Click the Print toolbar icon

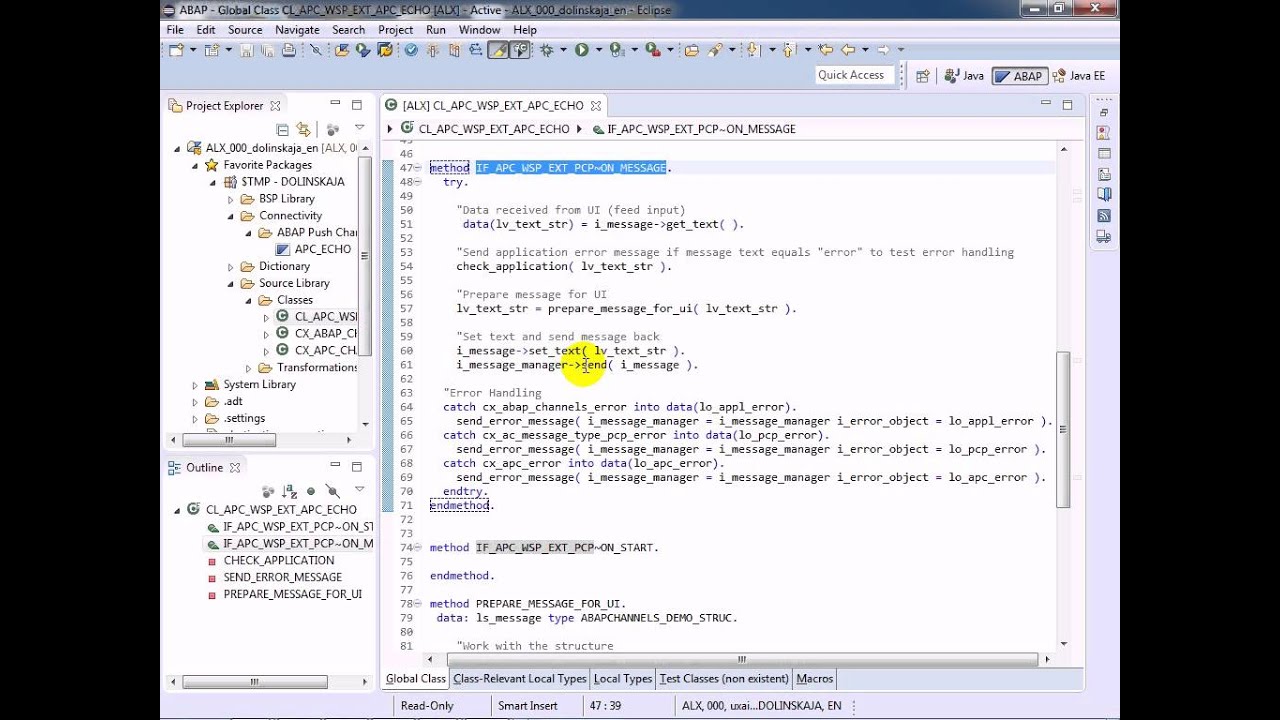point(288,50)
